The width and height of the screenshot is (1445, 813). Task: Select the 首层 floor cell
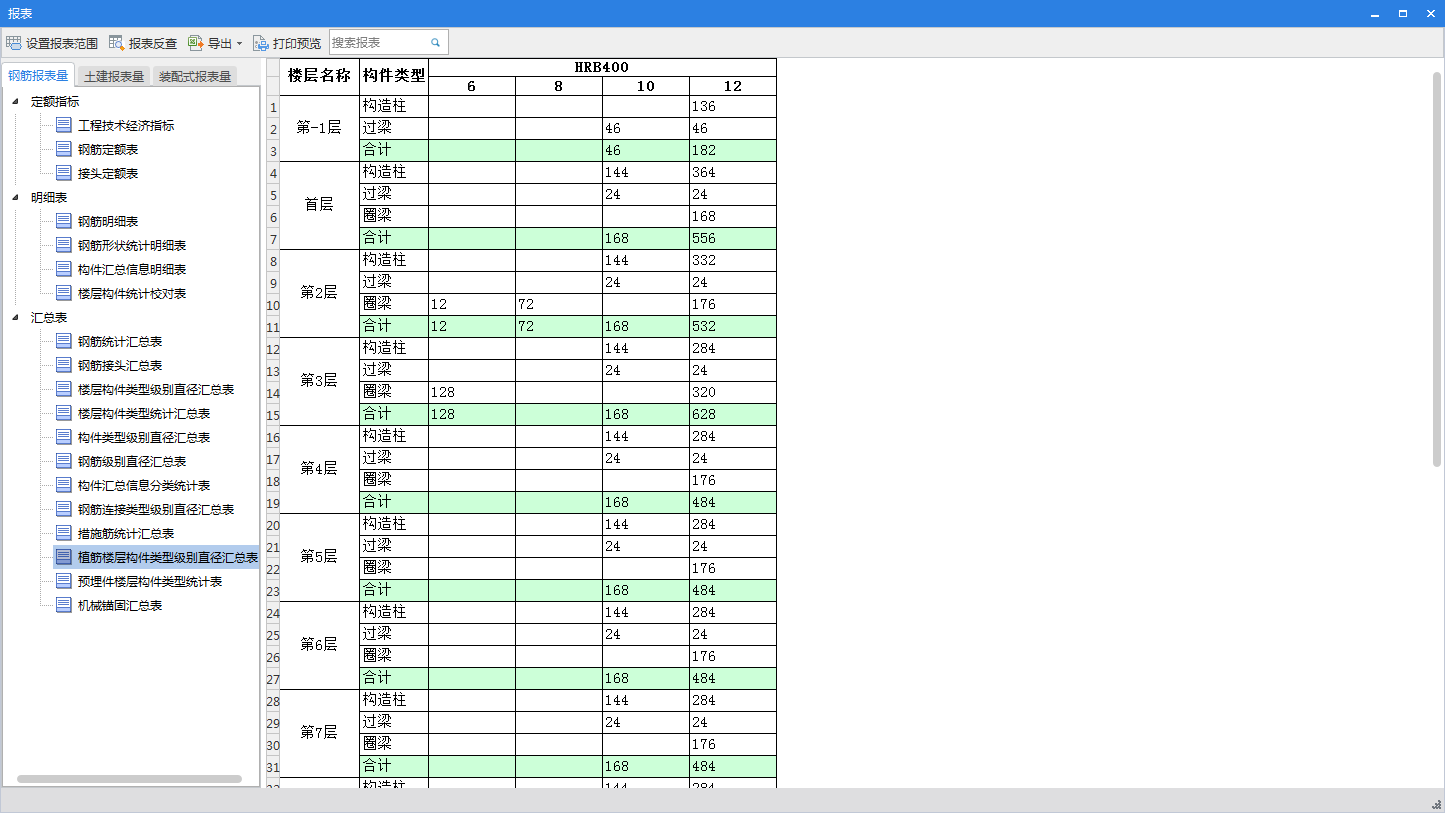319,205
